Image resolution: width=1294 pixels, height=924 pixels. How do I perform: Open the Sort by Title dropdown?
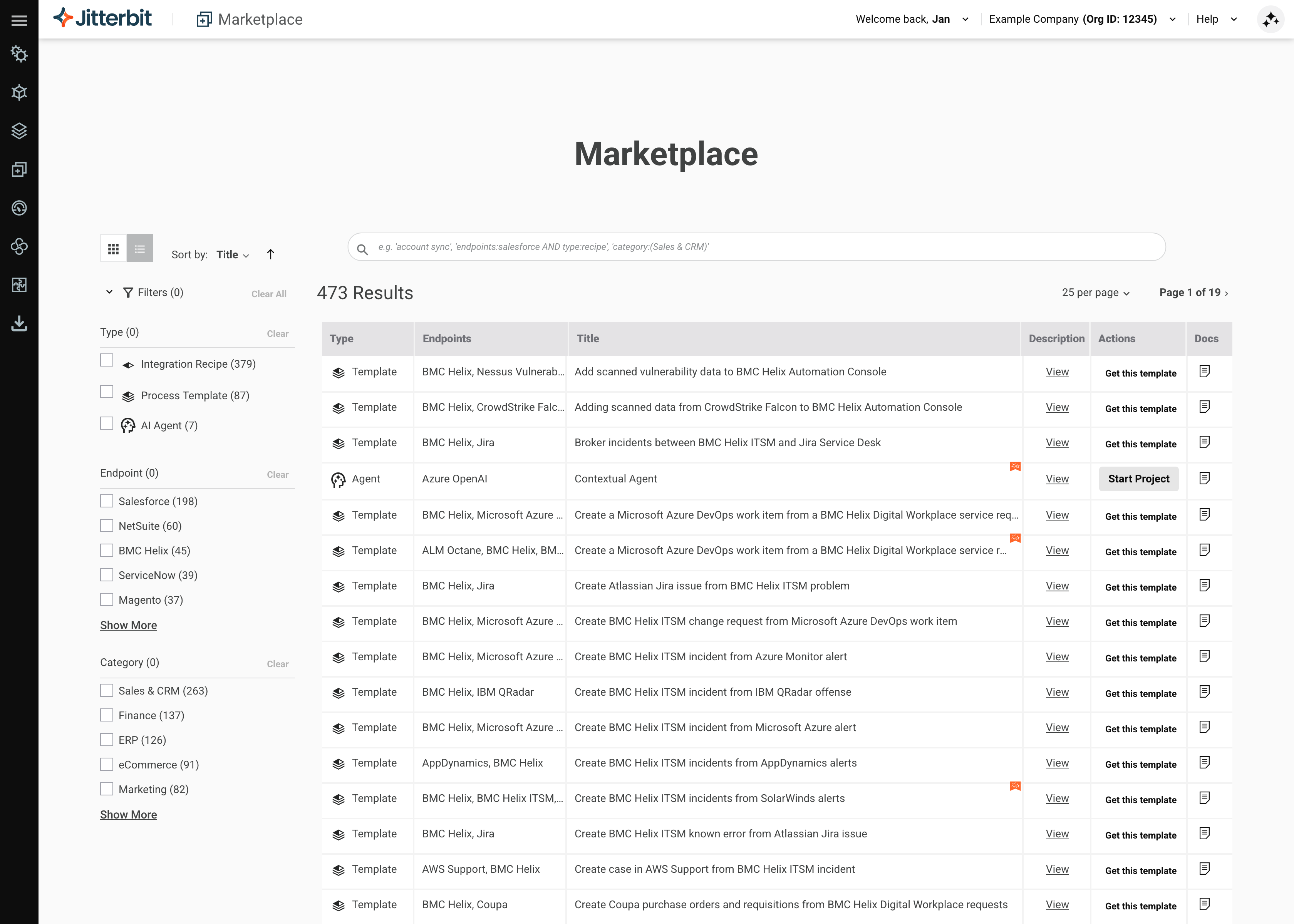click(x=232, y=255)
